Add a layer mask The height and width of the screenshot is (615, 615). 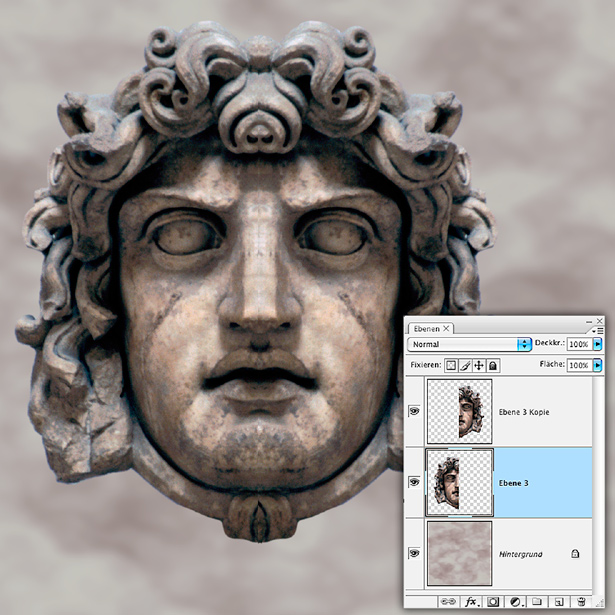[x=492, y=602]
